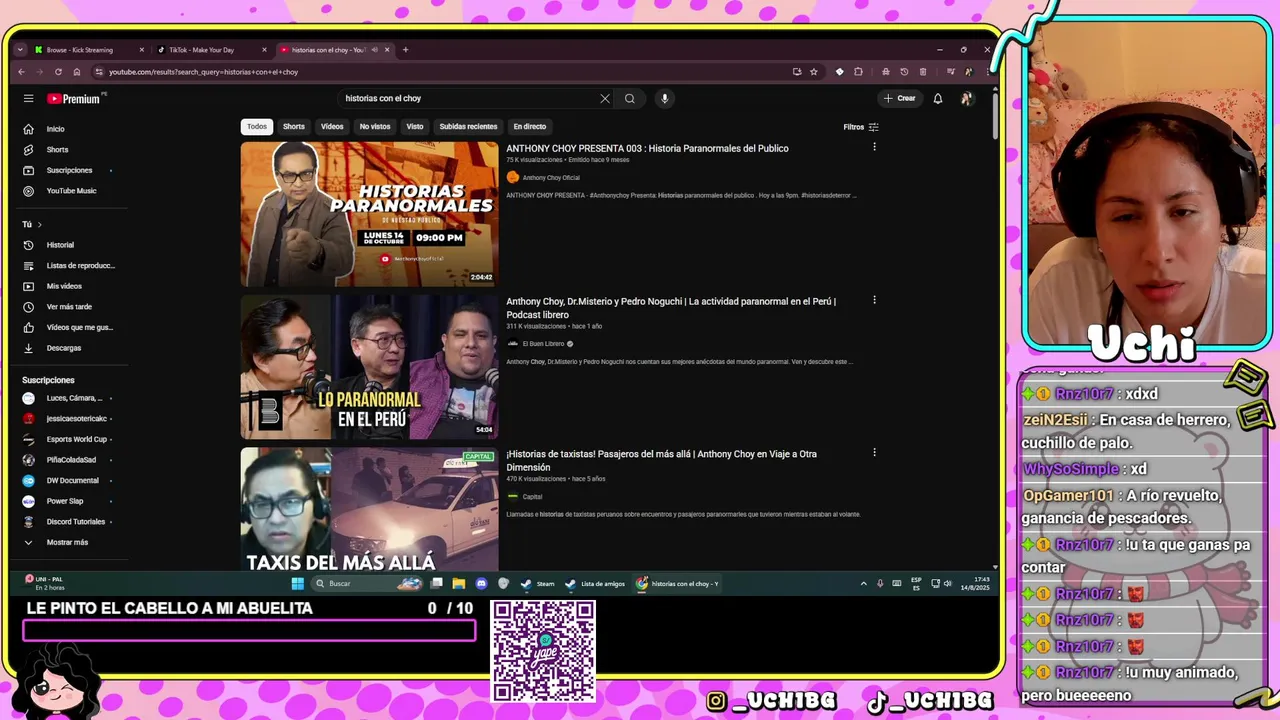Viewport: 1280px width, 720px height.
Task: Open File Explorer from the taskbar
Action: pos(458,583)
